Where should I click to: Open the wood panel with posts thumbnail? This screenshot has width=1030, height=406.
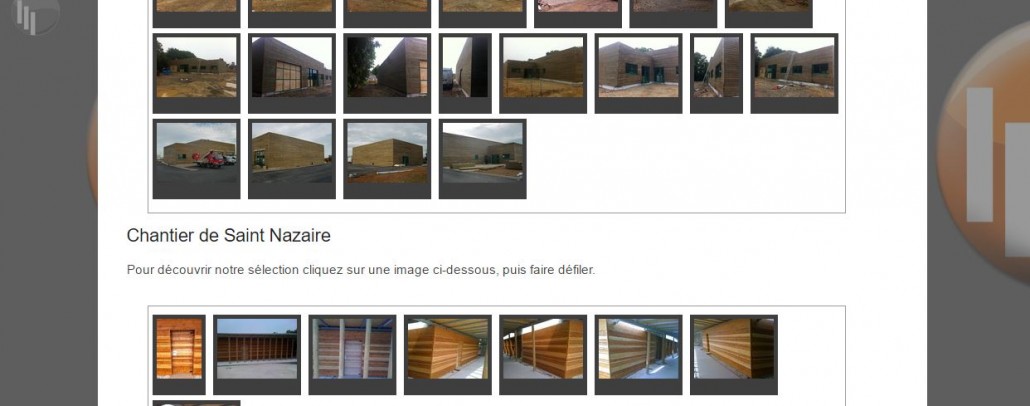point(352,355)
